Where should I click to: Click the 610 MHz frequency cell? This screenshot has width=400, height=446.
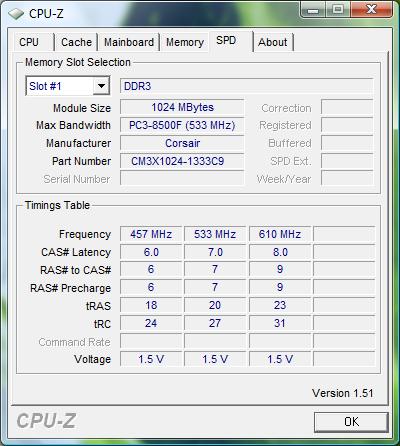click(280, 234)
